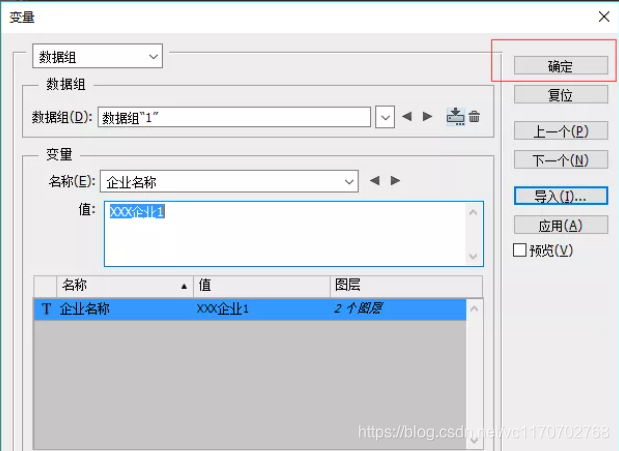Click the 复位 button
Image resolution: width=619 pixels, height=451 pixels.
coord(561,95)
